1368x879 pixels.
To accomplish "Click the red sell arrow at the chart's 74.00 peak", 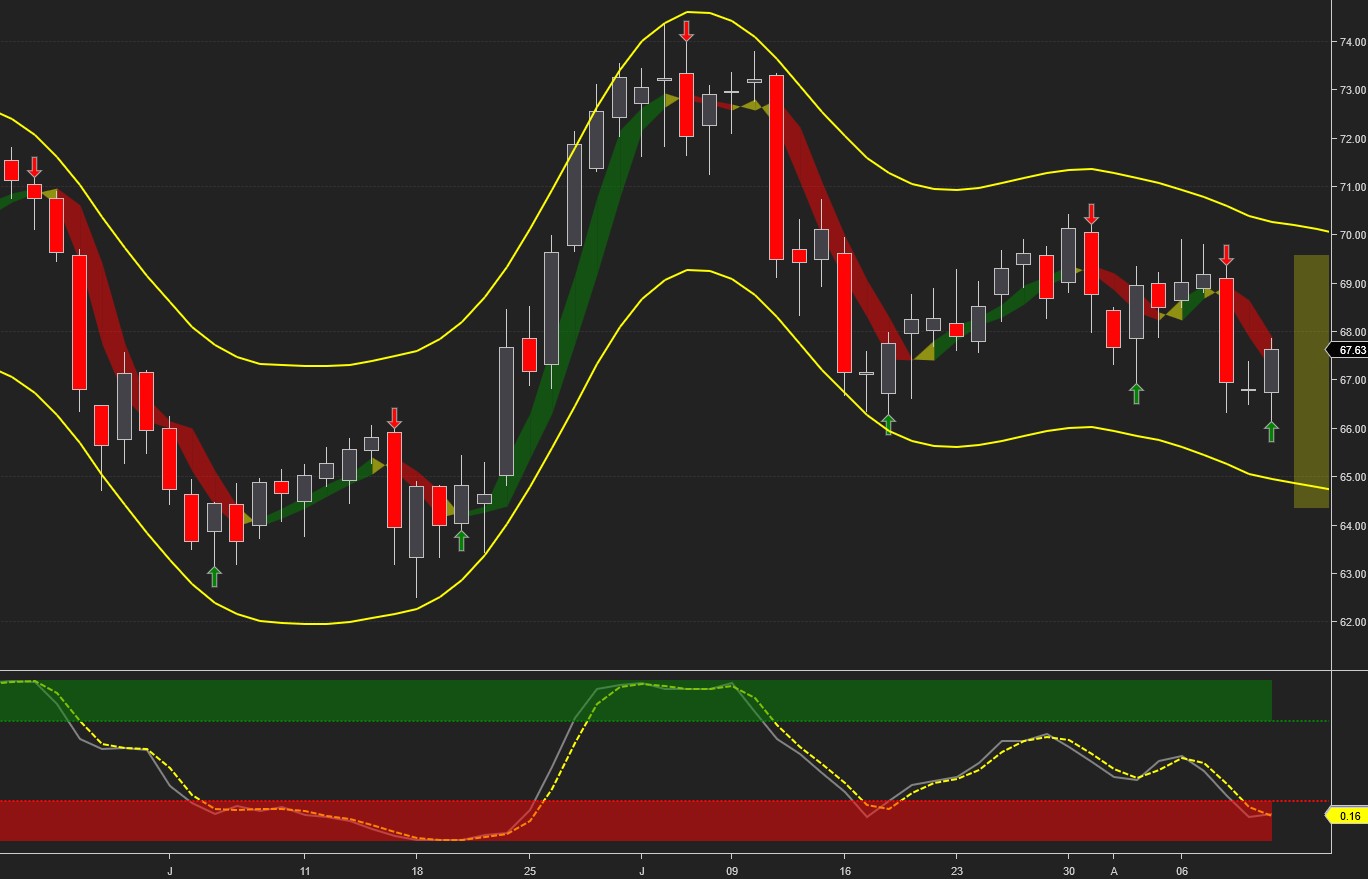I will 686,31.
